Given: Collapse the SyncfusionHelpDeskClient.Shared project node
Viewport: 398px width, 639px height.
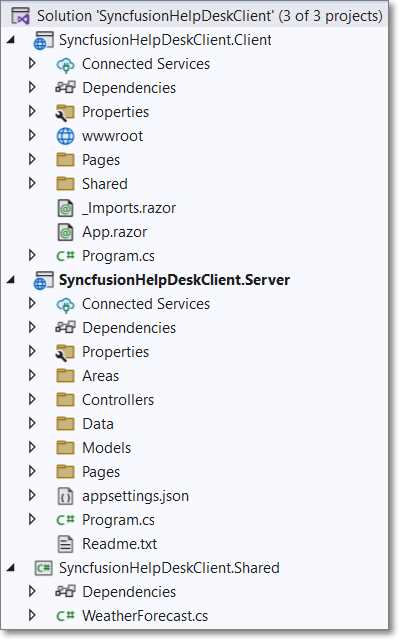Looking at the screenshot, I should 11,568.
